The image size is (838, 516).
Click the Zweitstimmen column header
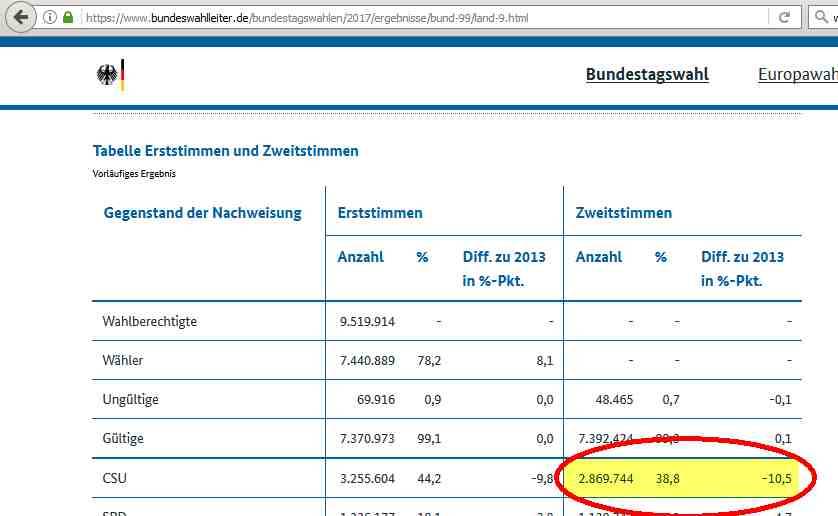pyautogui.click(x=623, y=213)
